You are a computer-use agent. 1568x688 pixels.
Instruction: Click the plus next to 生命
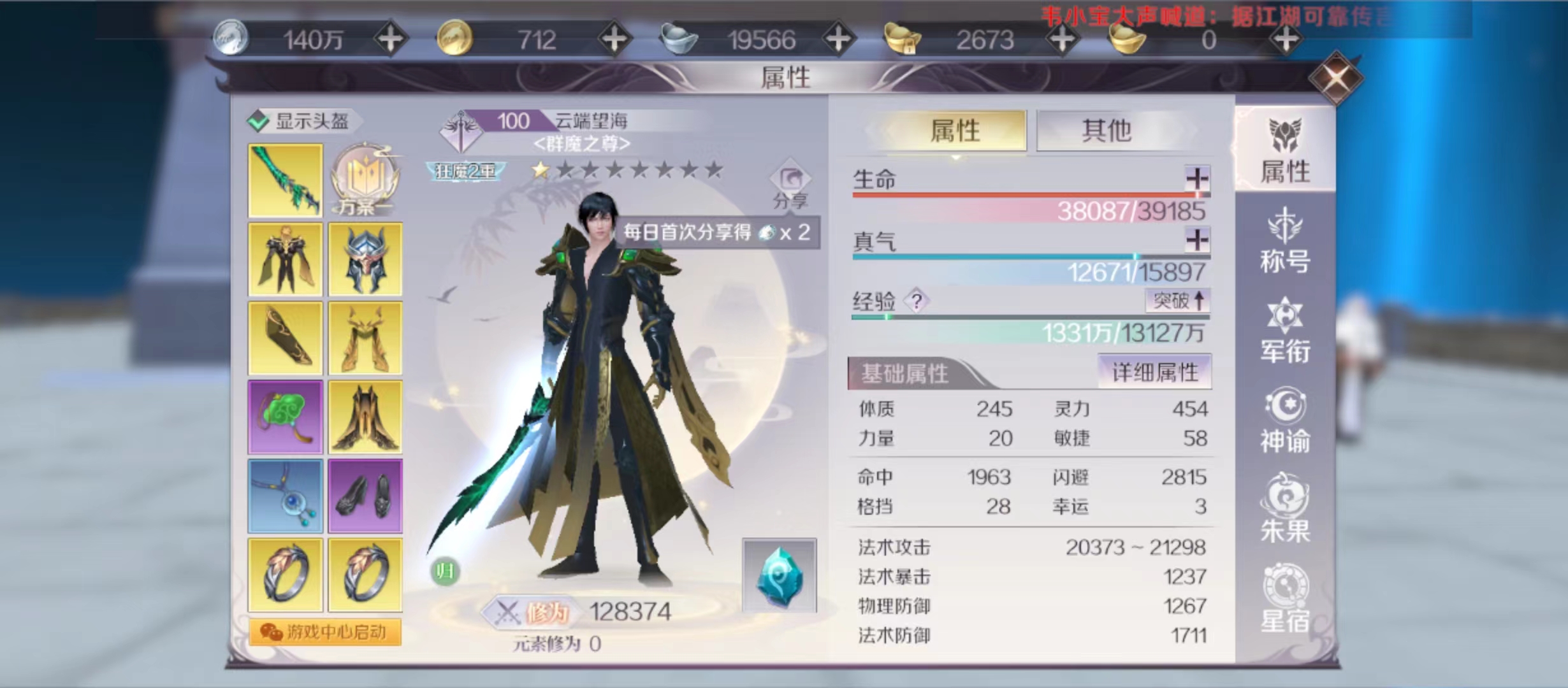[x=1197, y=178]
